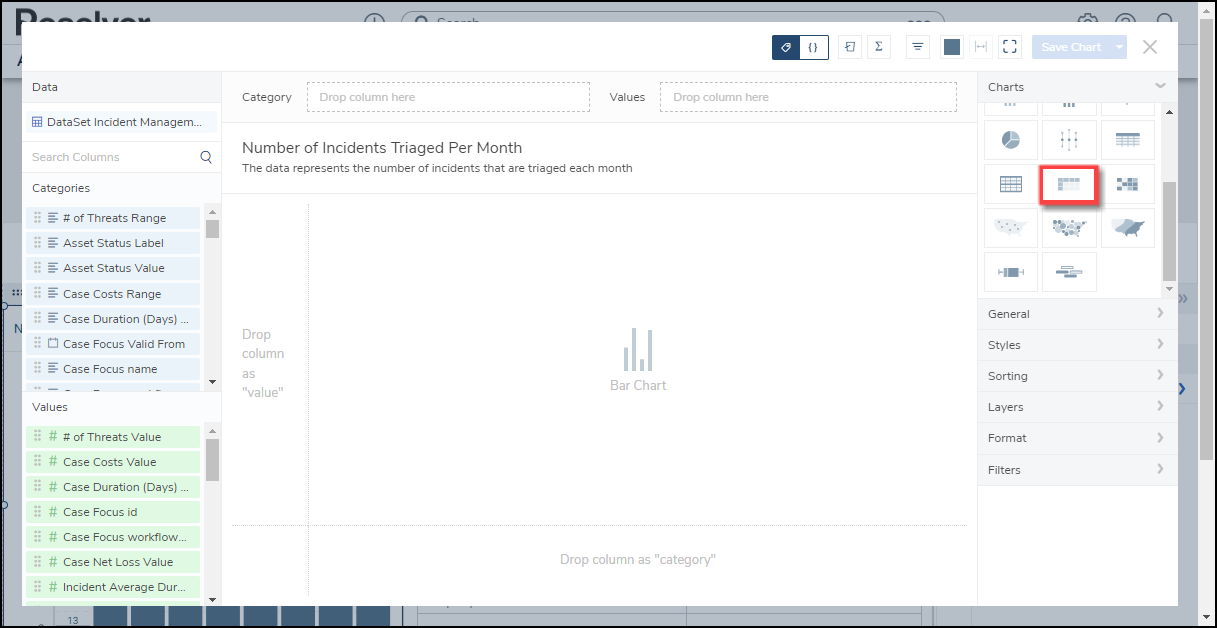Open the calculated column icon

tap(850, 47)
